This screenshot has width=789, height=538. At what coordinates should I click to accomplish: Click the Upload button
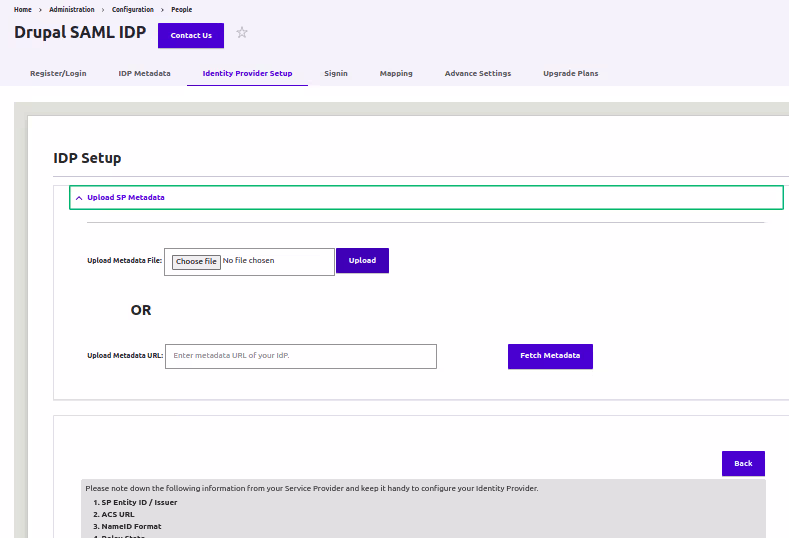pos(362,261)
